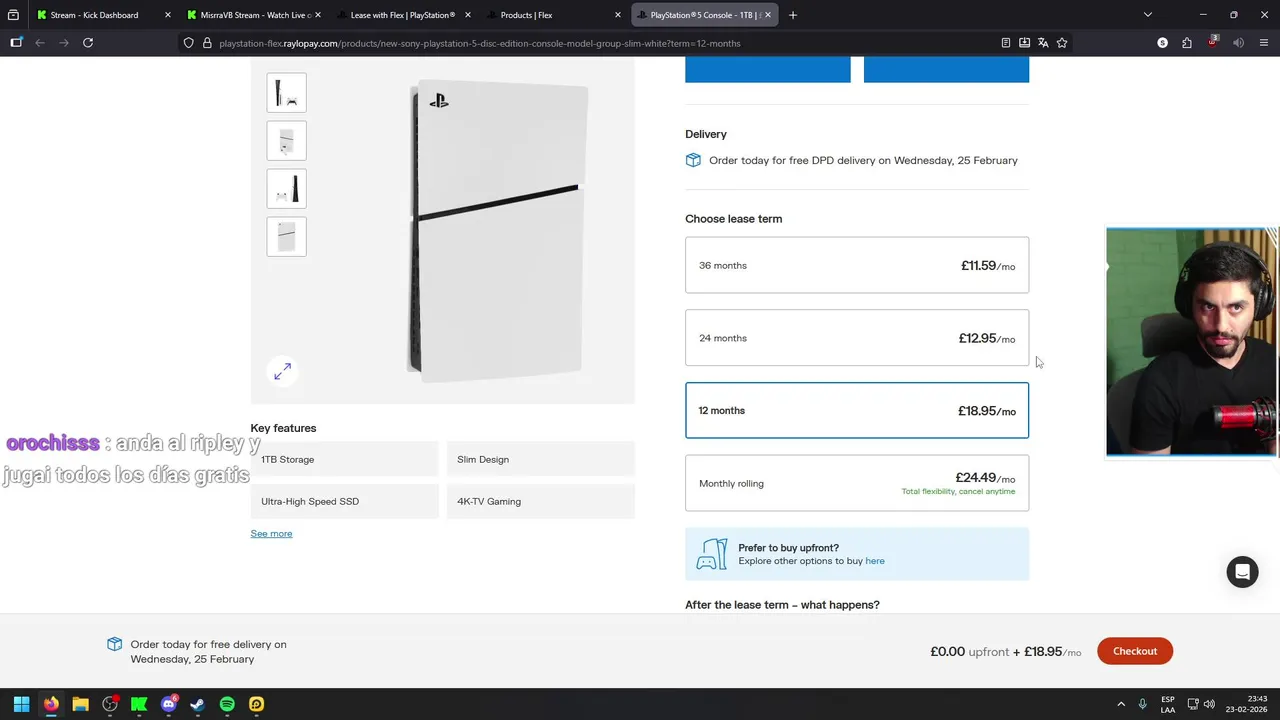
Task: Close the Products | Flex tab
Action: click(617, 15)
